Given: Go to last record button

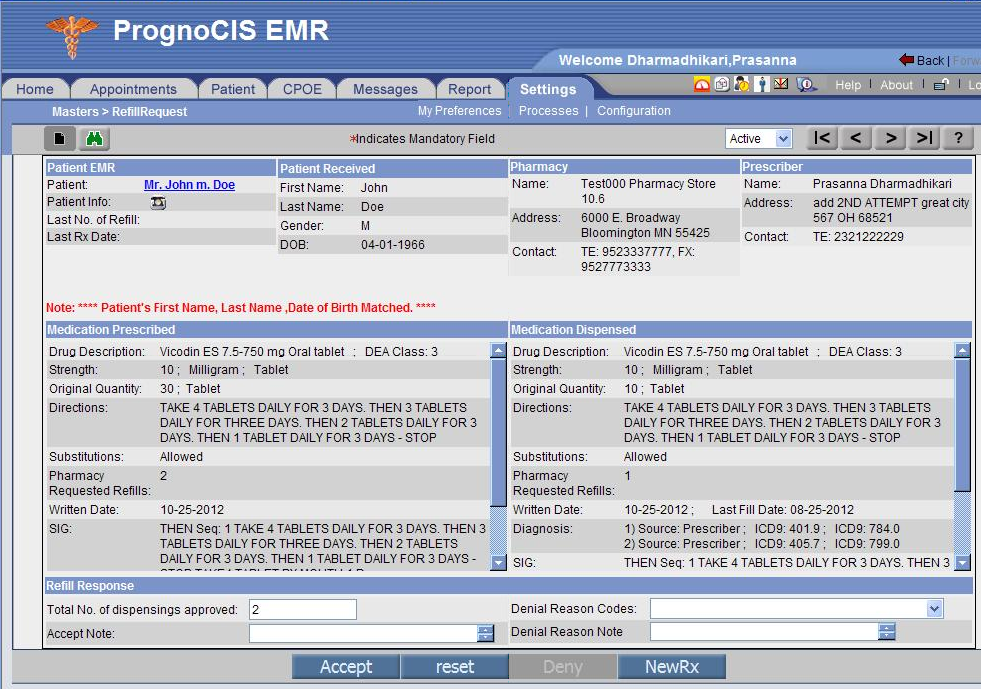Looking at the screenshot, I should point(925,138).
